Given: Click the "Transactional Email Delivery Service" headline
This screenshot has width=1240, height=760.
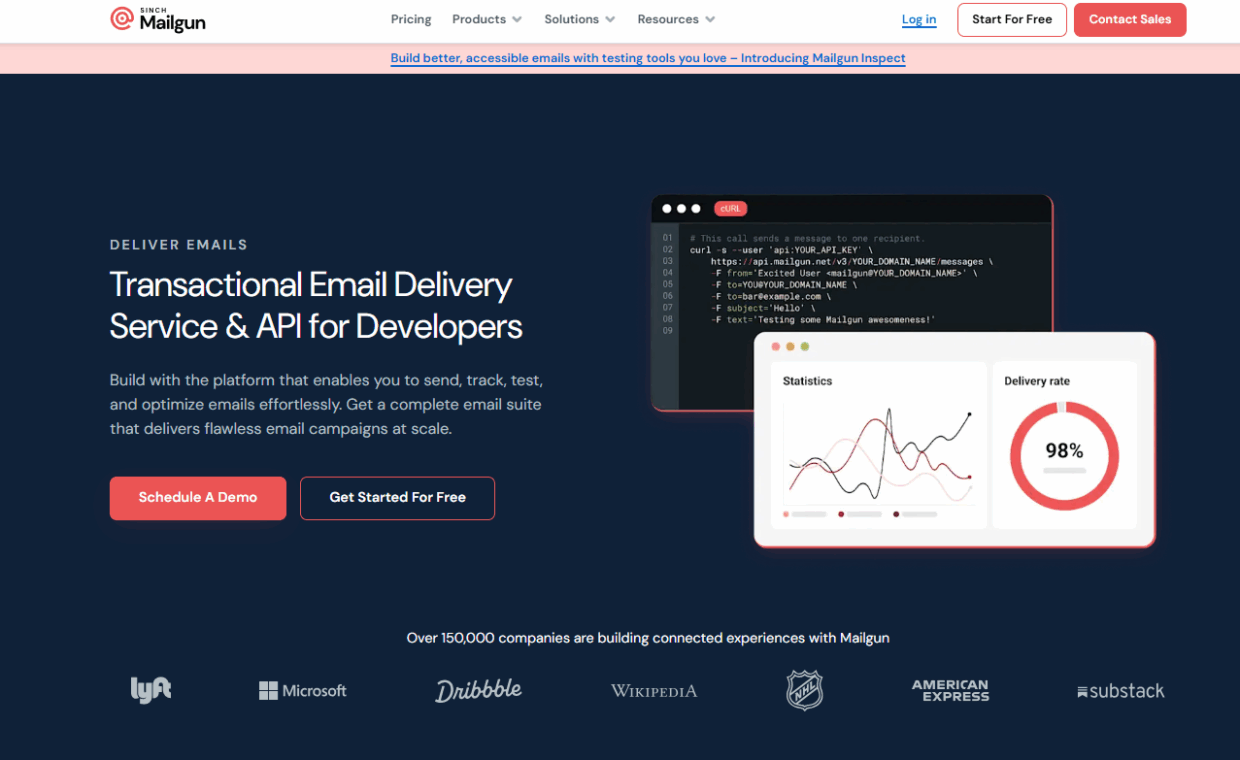Looking at the screenshot, I should (x=316, y=305).
